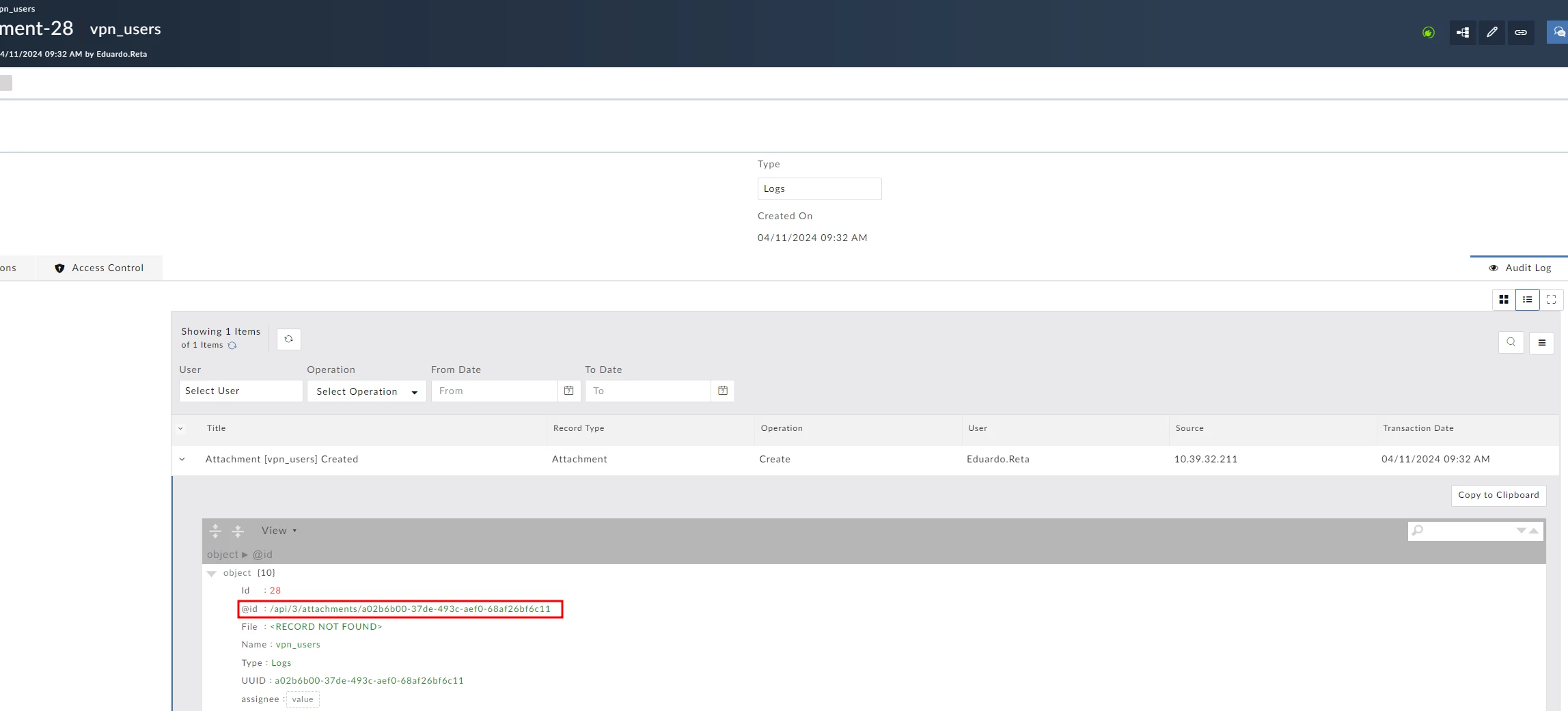
Task: Expand all JSON fields icon
Action: [215, 531]
